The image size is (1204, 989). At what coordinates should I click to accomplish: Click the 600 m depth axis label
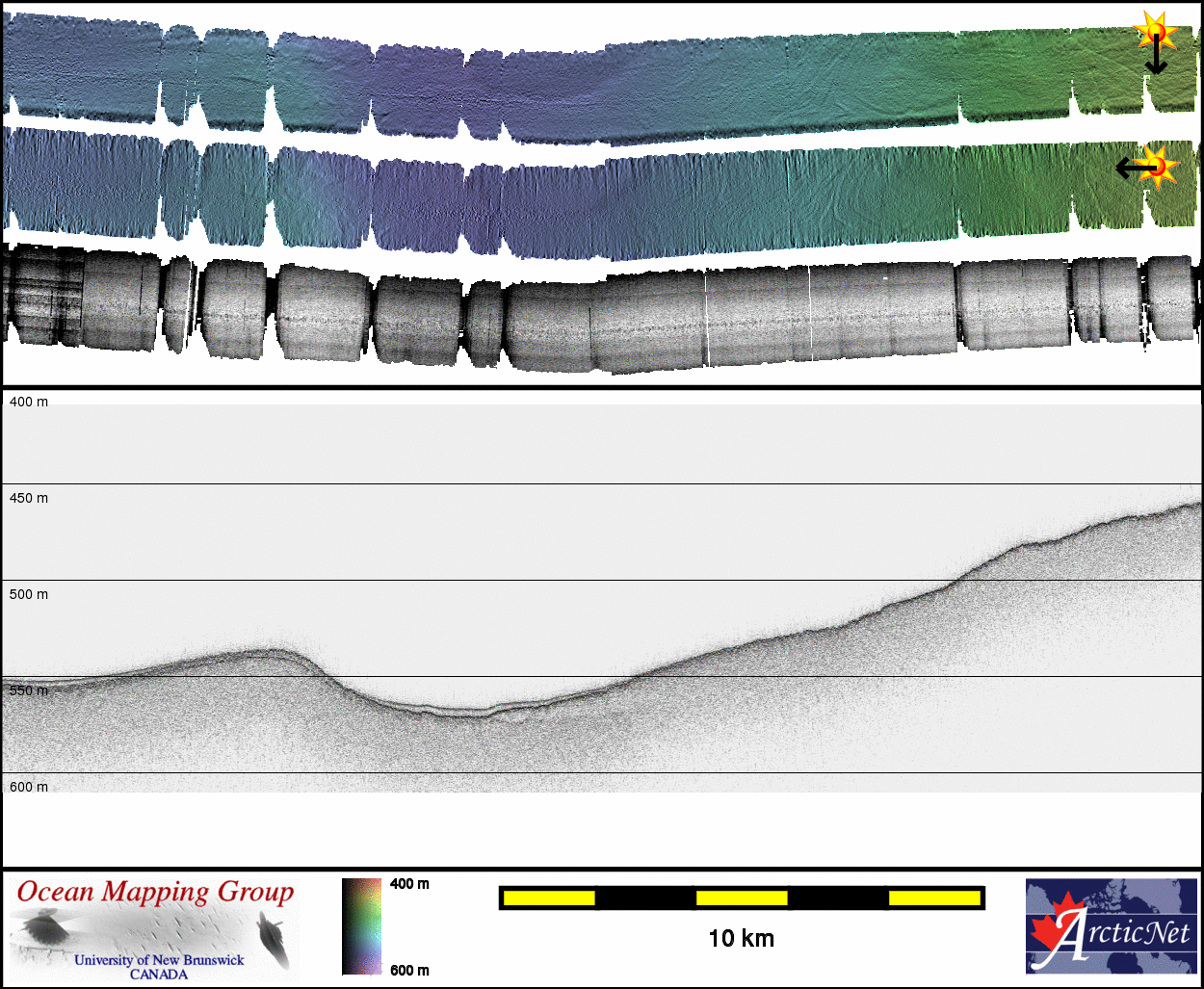pos(29,787)
